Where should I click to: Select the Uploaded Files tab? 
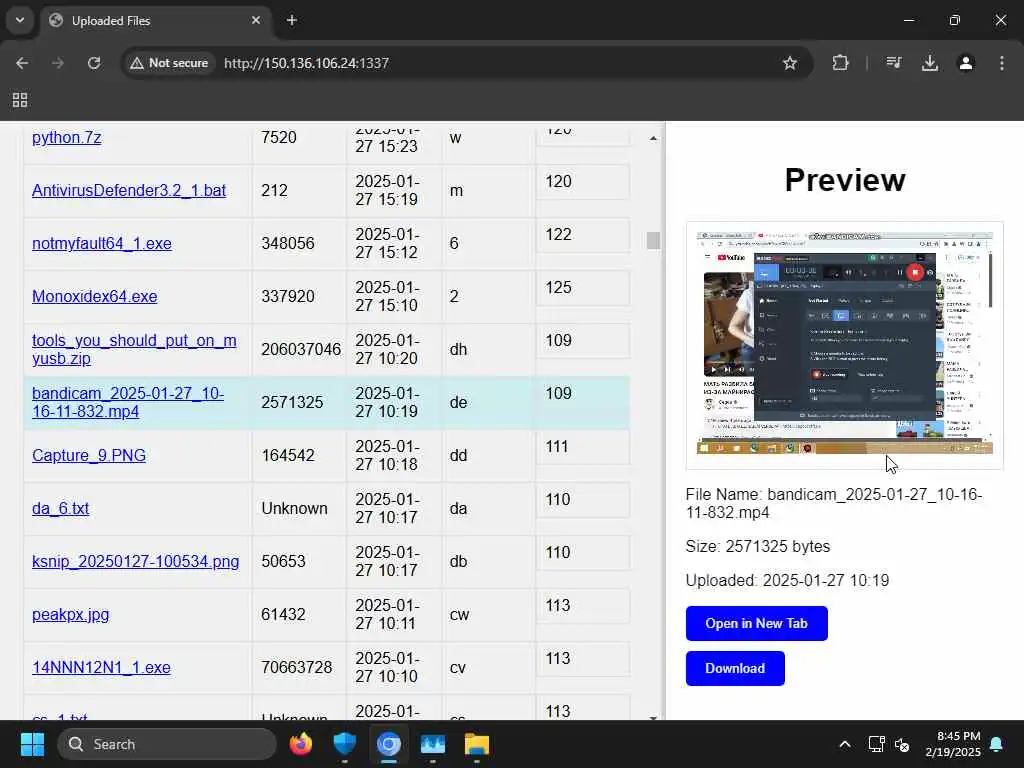coord(155,20)
